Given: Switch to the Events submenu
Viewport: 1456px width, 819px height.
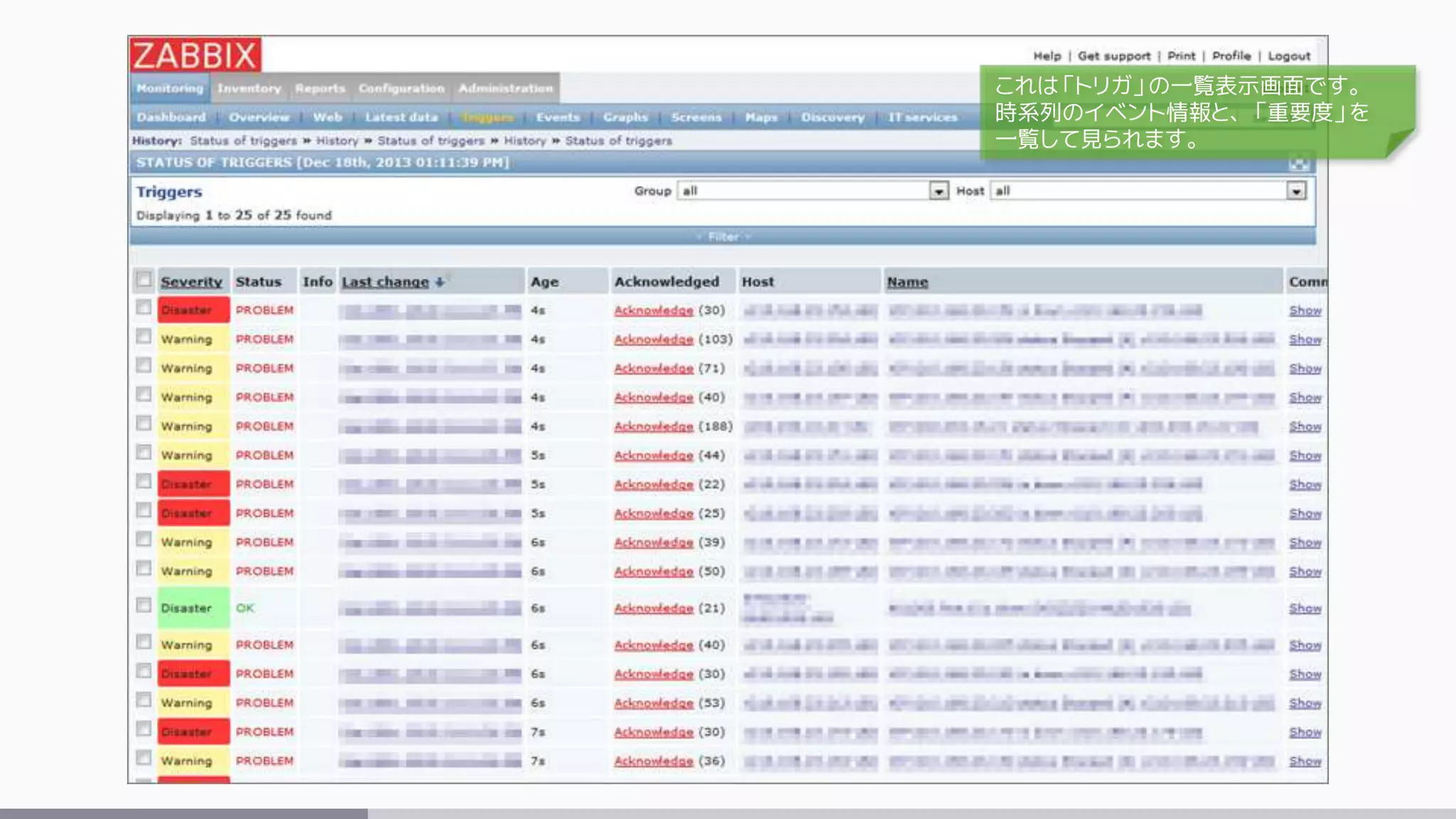Looking at the screenshot, I should click(x=557, y=117).
